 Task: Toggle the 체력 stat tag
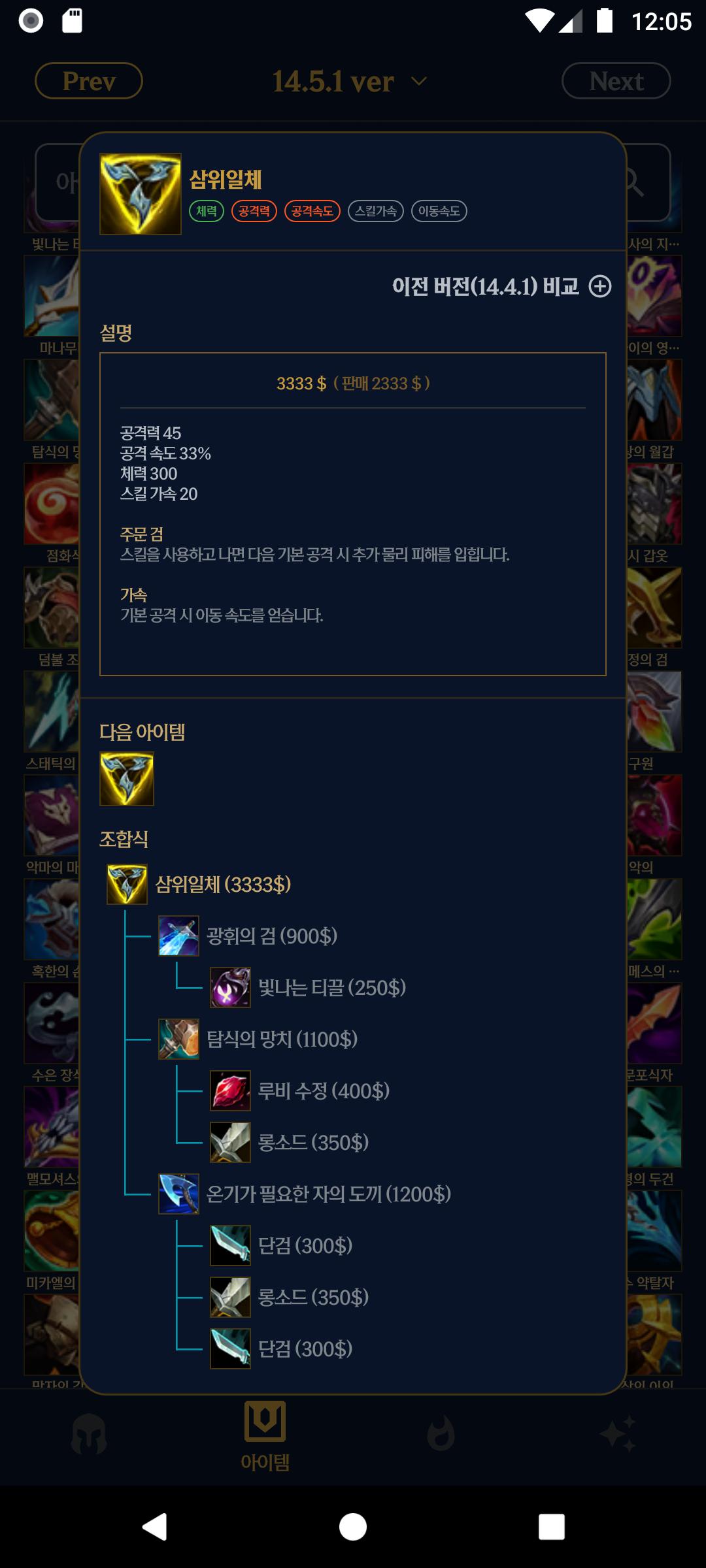click(207, 211)
